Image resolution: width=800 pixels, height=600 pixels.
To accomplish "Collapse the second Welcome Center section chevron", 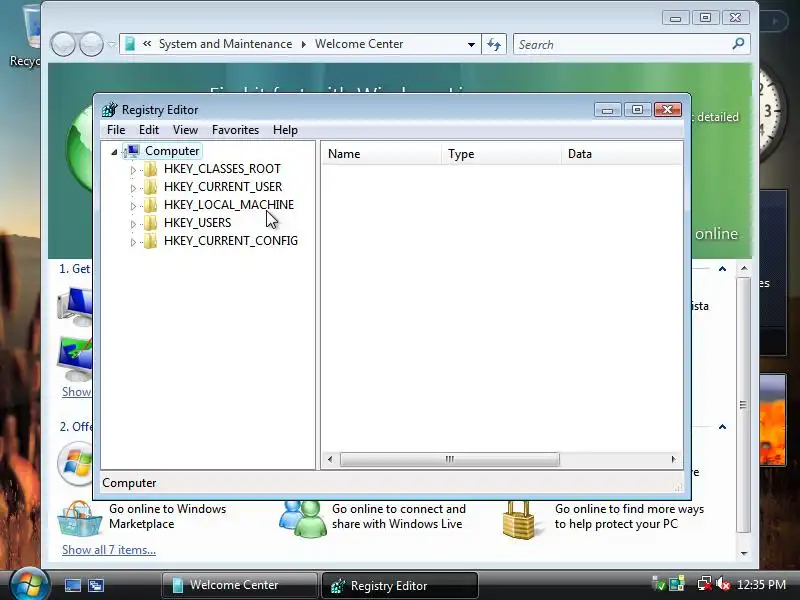I will click(x=722, y=427).
